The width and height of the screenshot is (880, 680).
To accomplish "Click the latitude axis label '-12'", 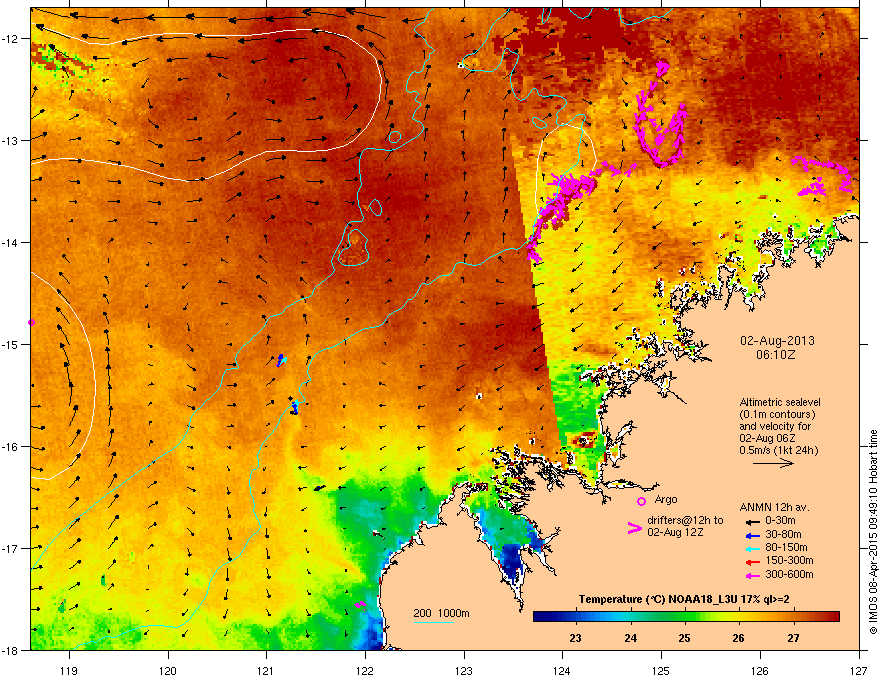I will point(10,39).
